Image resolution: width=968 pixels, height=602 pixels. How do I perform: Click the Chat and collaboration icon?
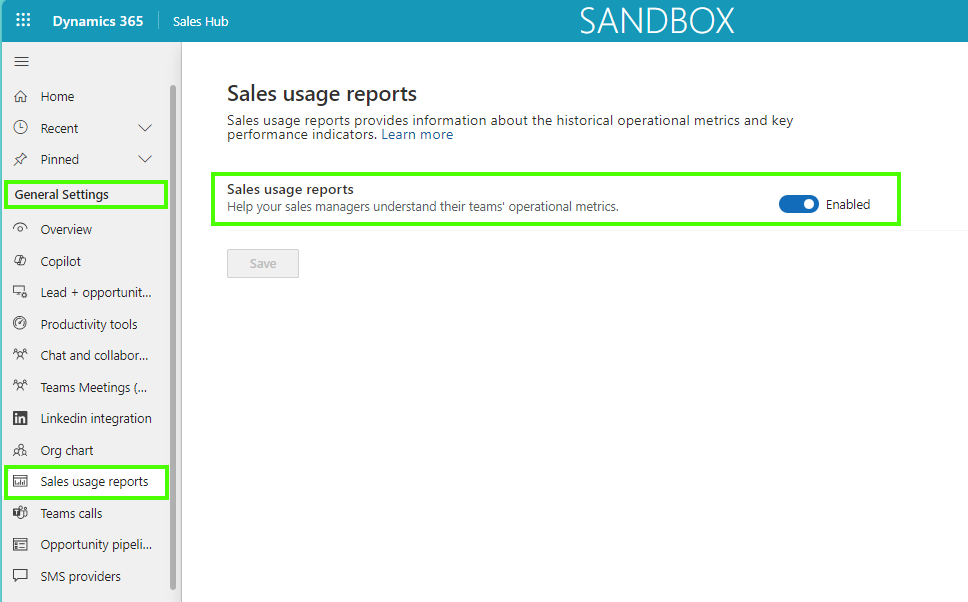tap(20, 355)
